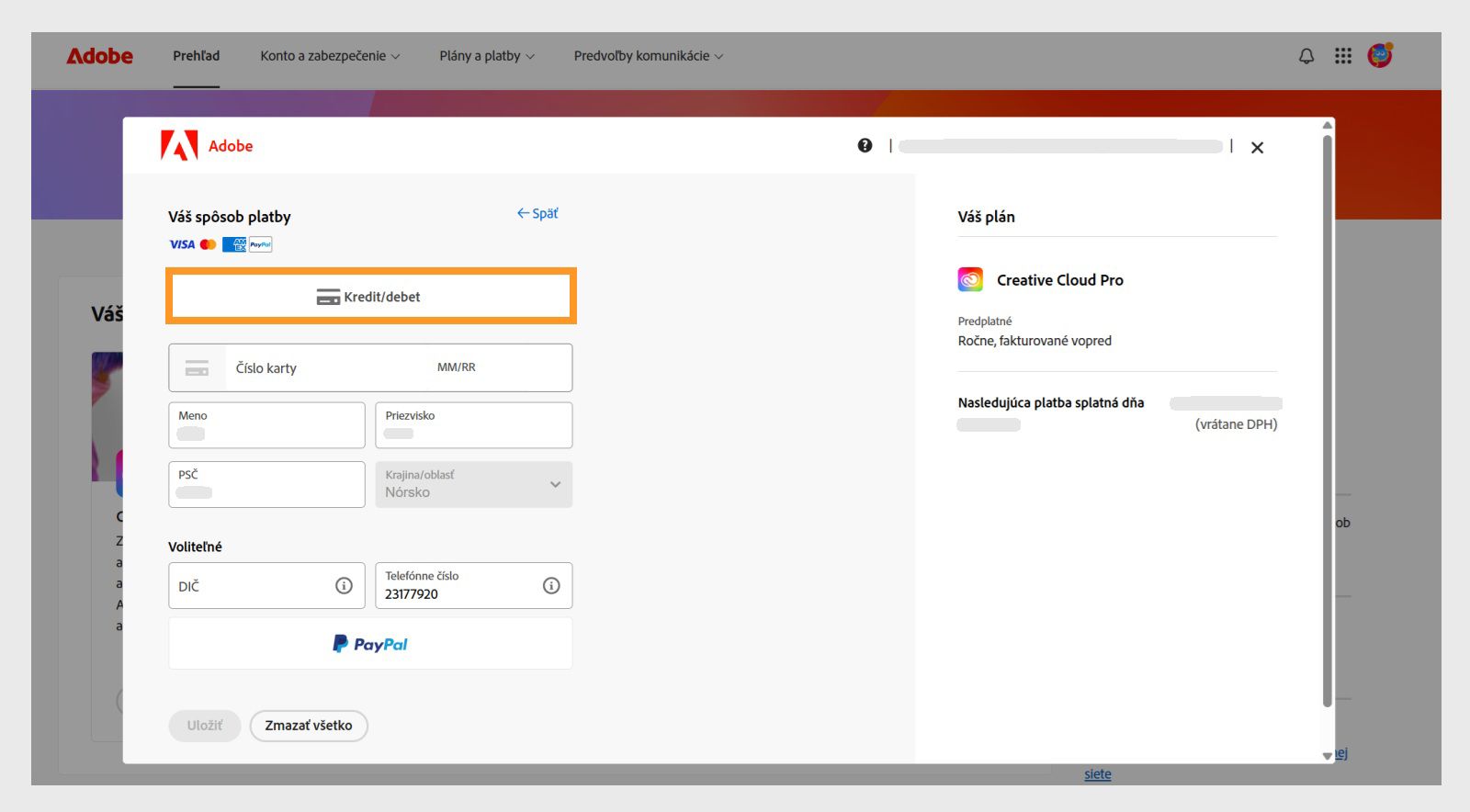The width and height of the screenshot is (1470, 812).
Task: Choose the PayPal payment button
Action: tap(370, 643)
